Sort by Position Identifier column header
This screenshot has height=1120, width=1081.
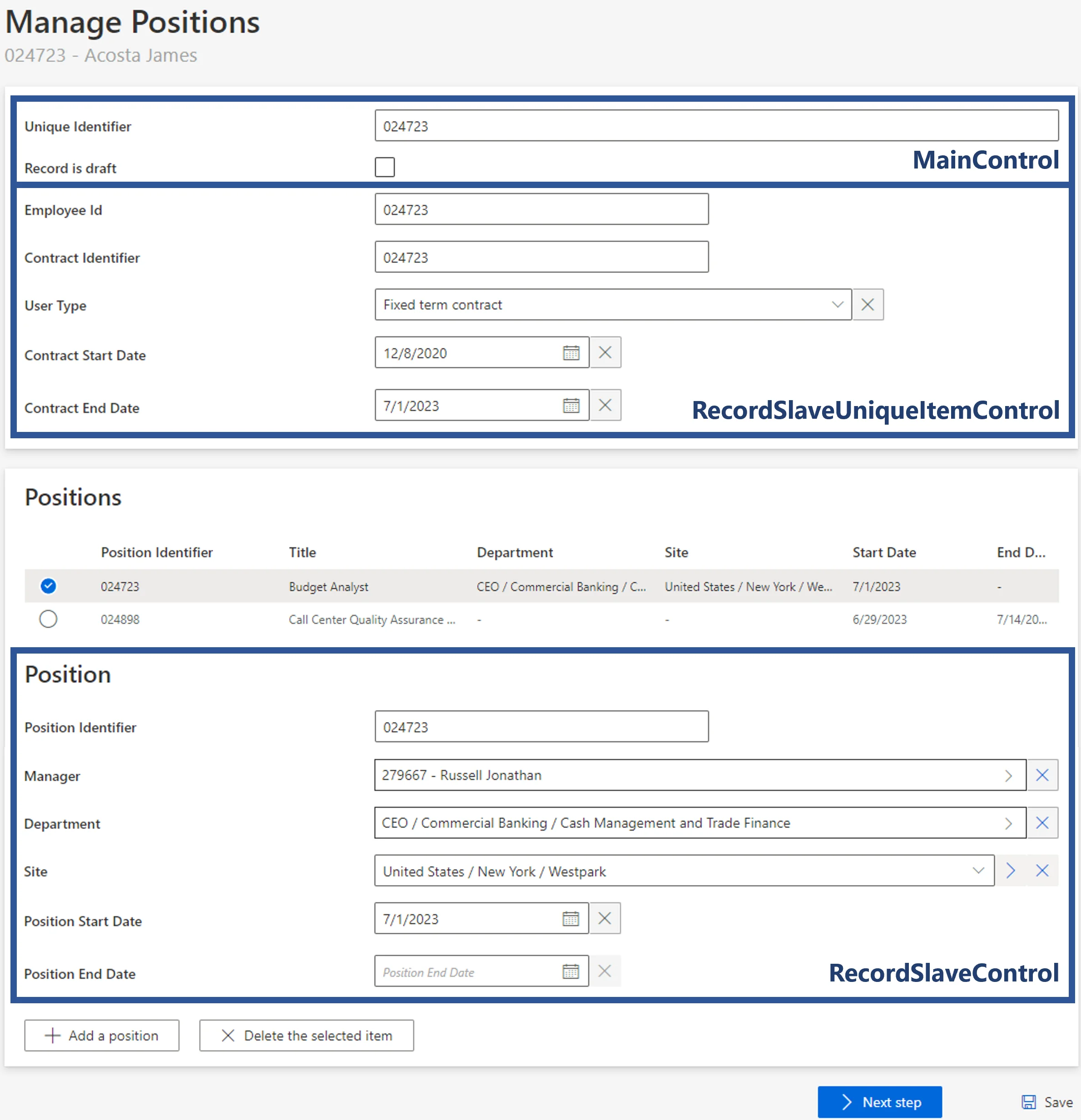[157, 553]
